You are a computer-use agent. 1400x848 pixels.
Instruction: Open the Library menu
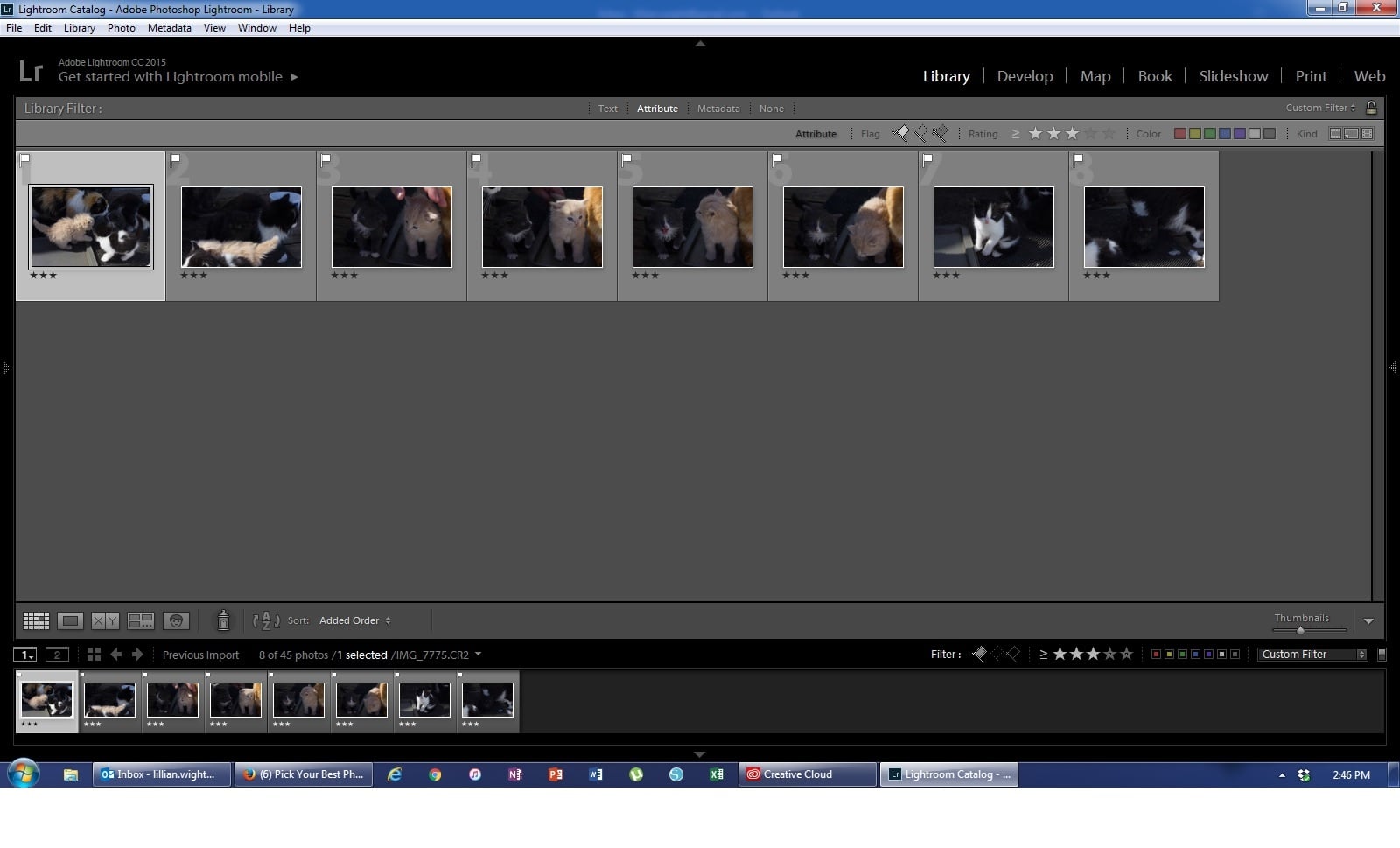[79, 28]
